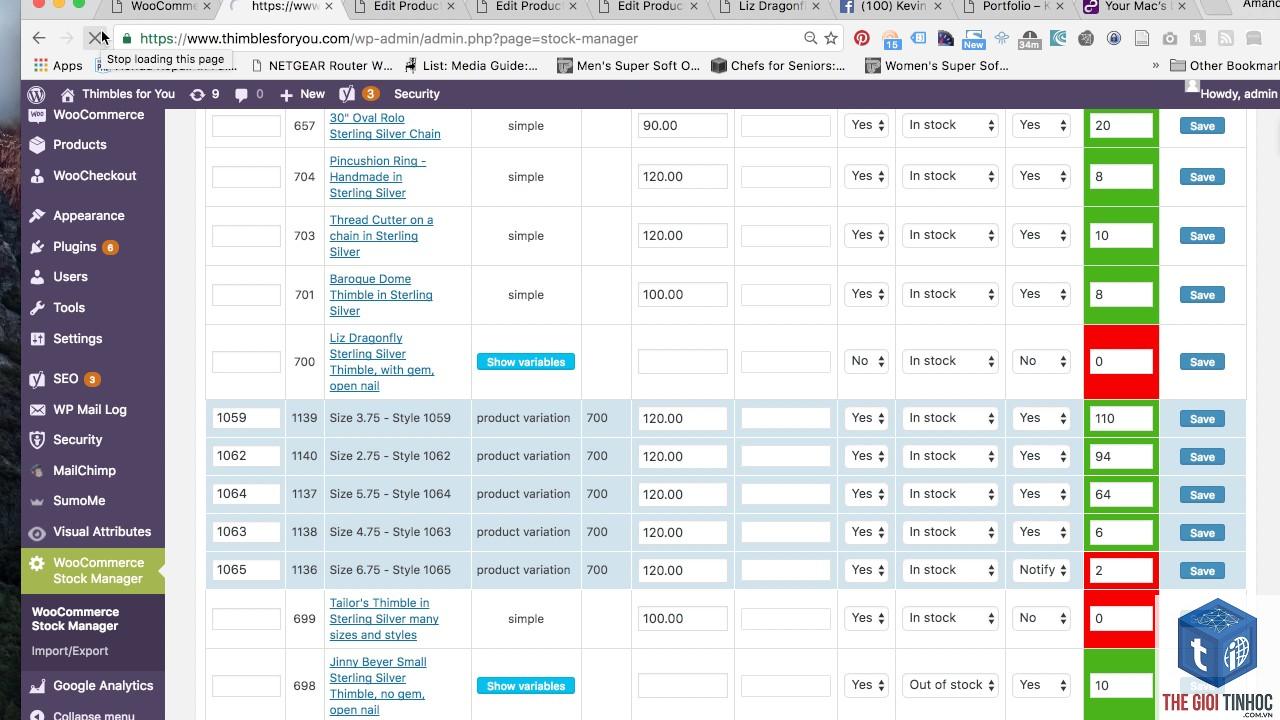1280x720 pixels.
Task: Click the zoom magnifier icon in the address bar
Action: point(810,38)
